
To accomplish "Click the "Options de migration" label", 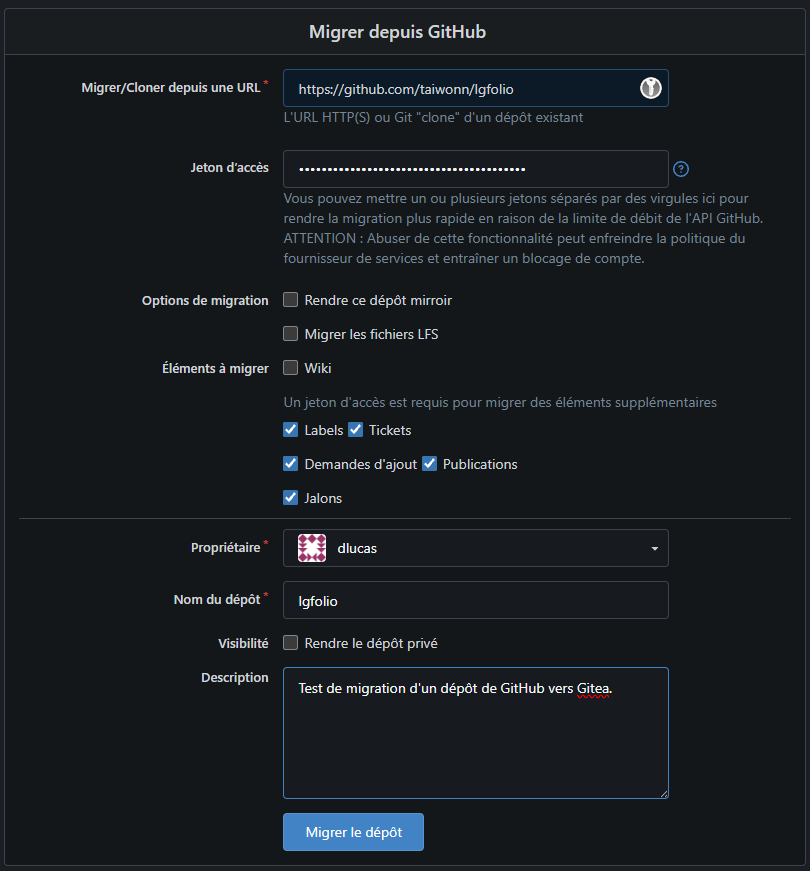I will [205, 301].
